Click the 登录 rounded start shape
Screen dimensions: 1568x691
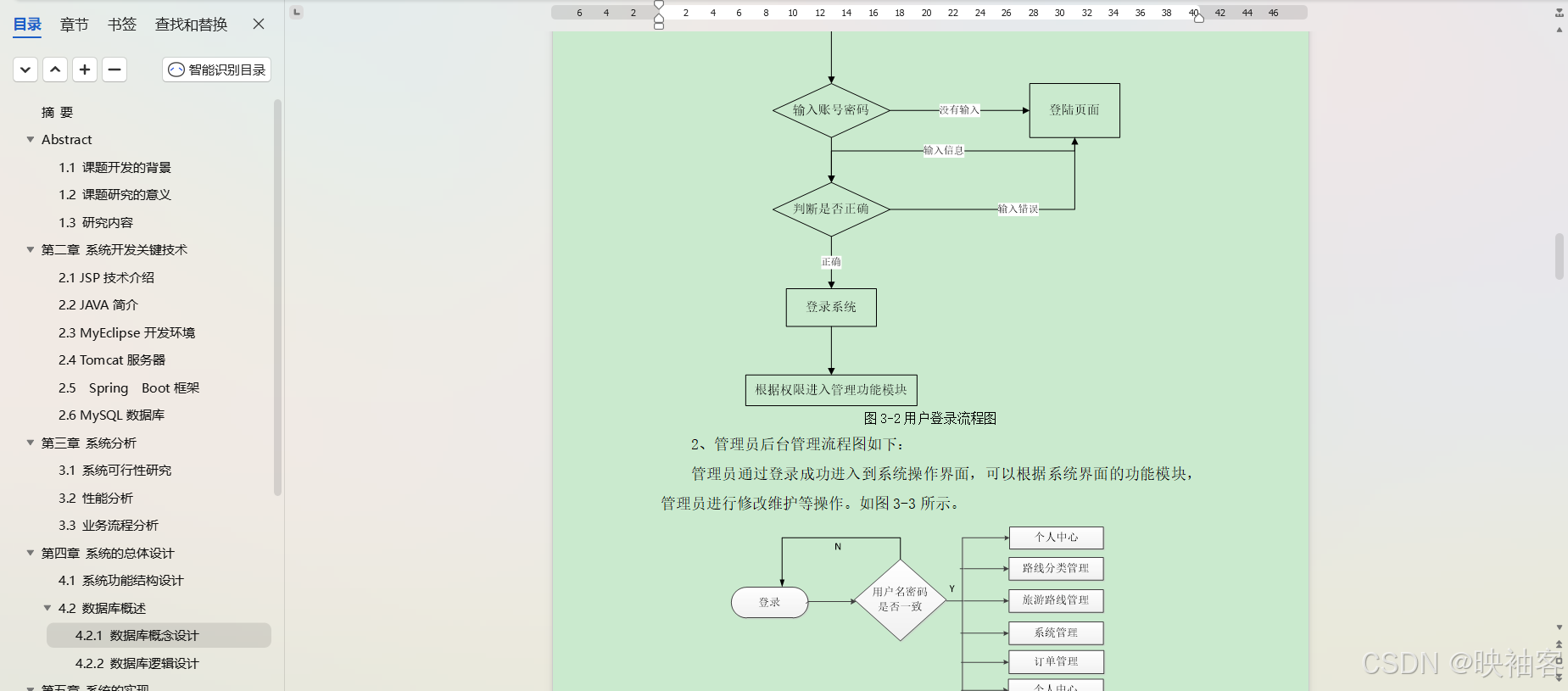(x=770, y=603)
